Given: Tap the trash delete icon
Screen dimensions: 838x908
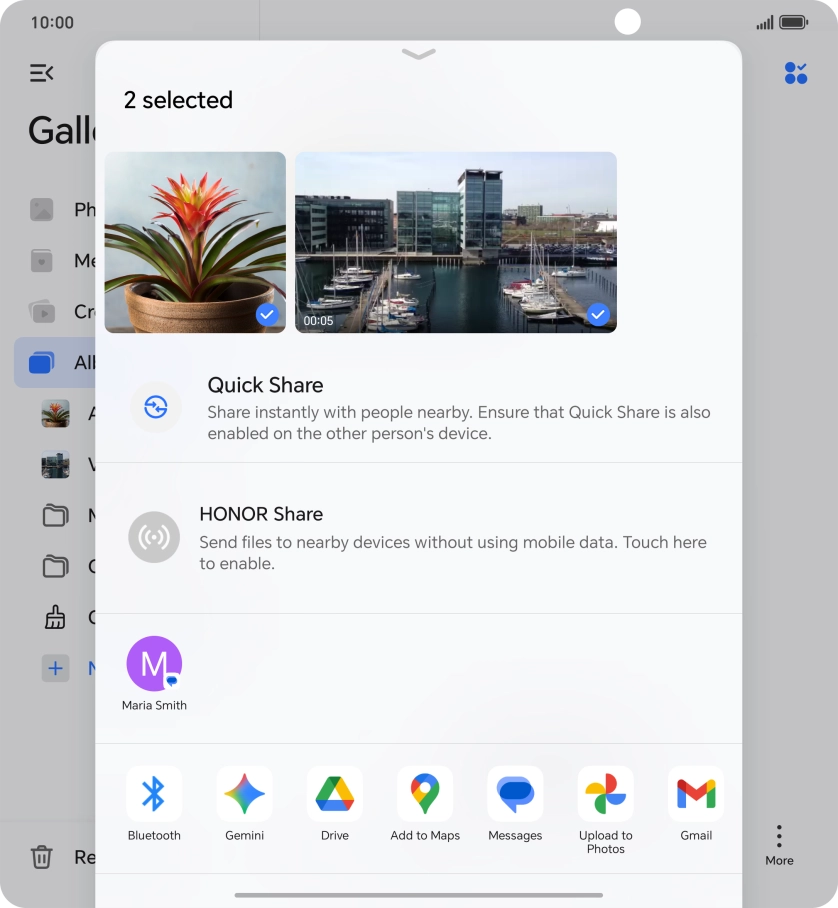Looking at the screenshot, I should 41,857.
